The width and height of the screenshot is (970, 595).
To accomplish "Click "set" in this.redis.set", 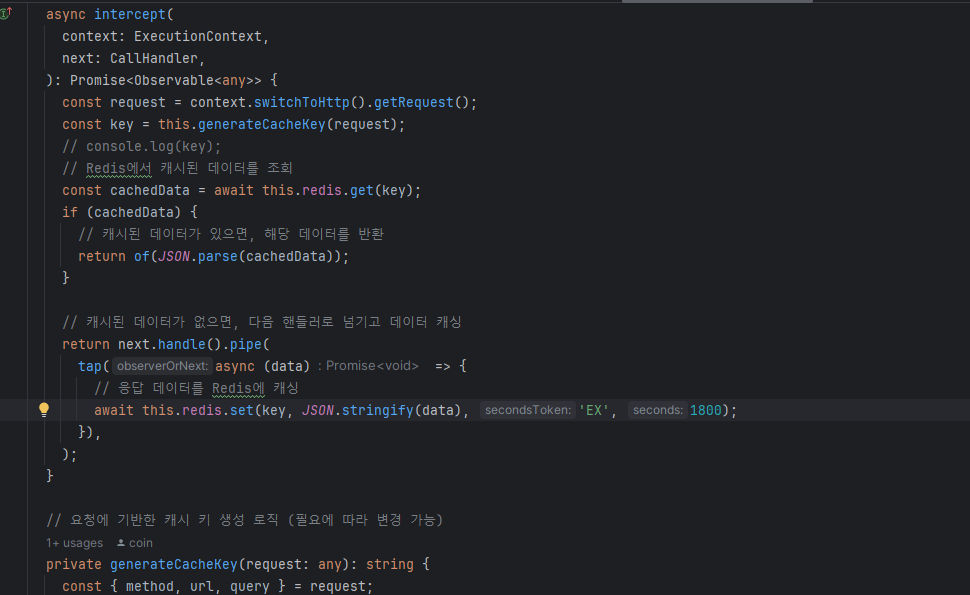I will click(242, 410).
